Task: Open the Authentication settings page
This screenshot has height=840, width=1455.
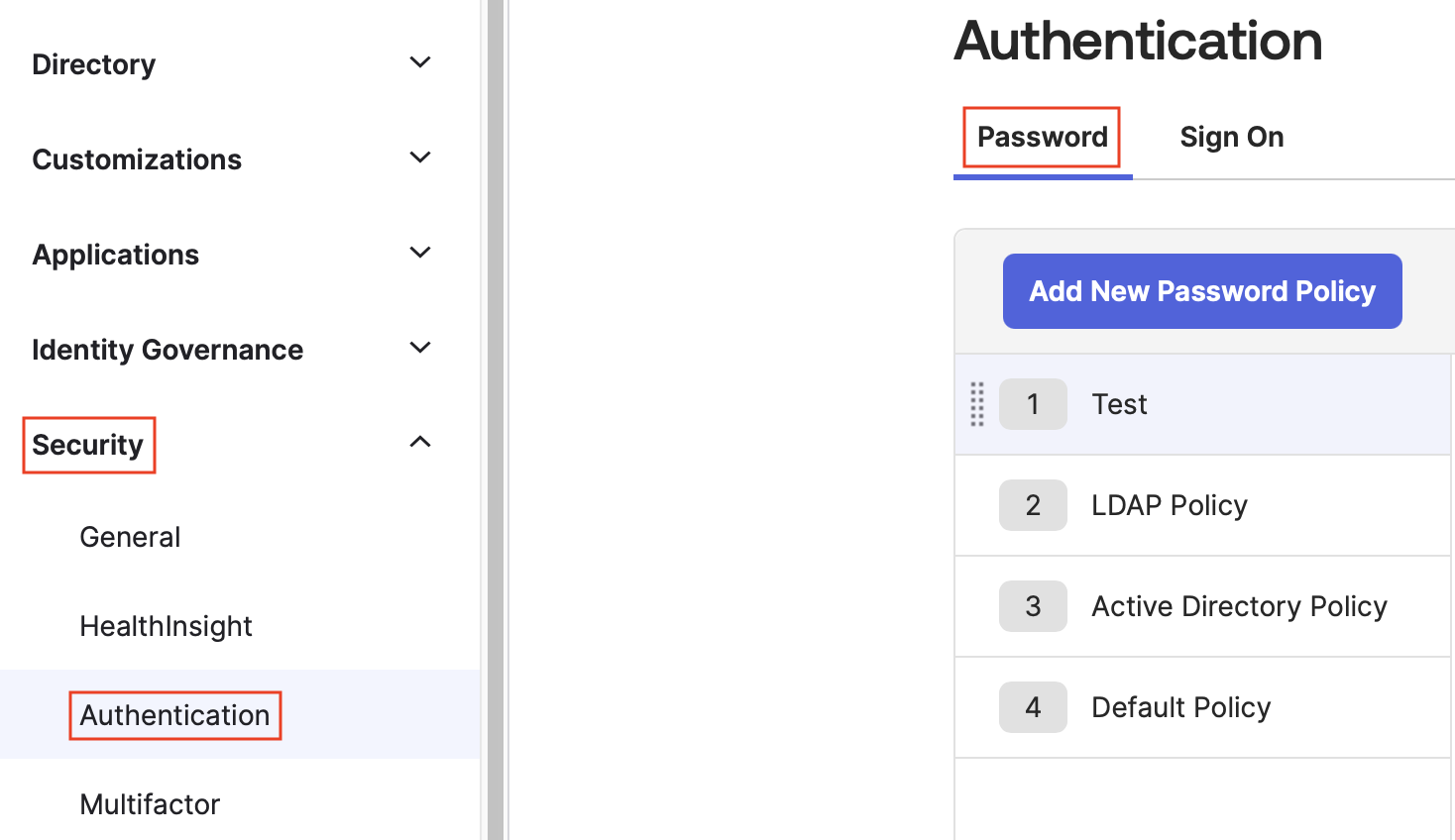Action: pos(174,714)
